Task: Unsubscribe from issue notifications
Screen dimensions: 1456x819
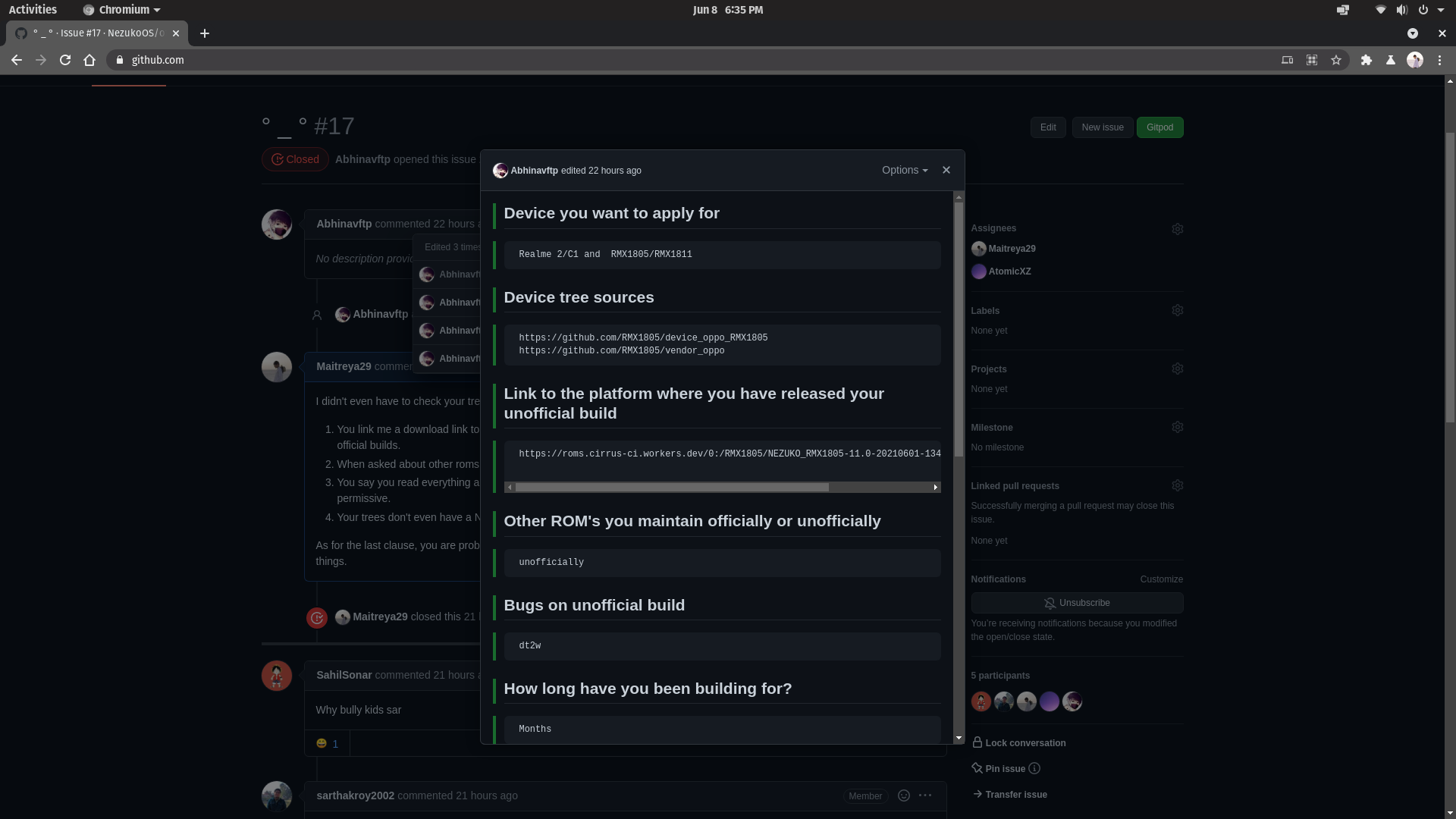Action: click(x=1078, y=602)
